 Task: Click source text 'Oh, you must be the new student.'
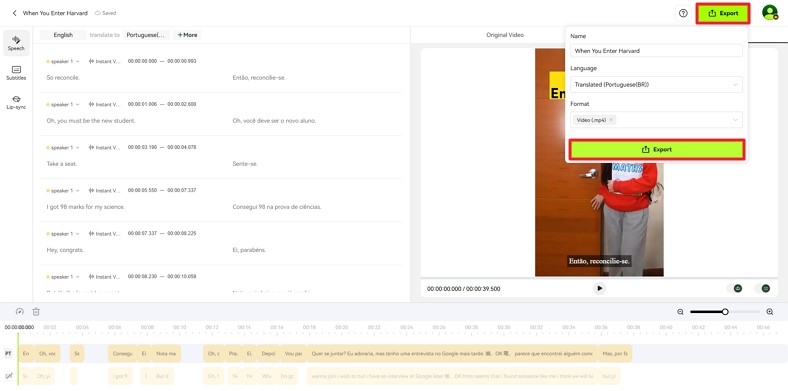point(91,121)
